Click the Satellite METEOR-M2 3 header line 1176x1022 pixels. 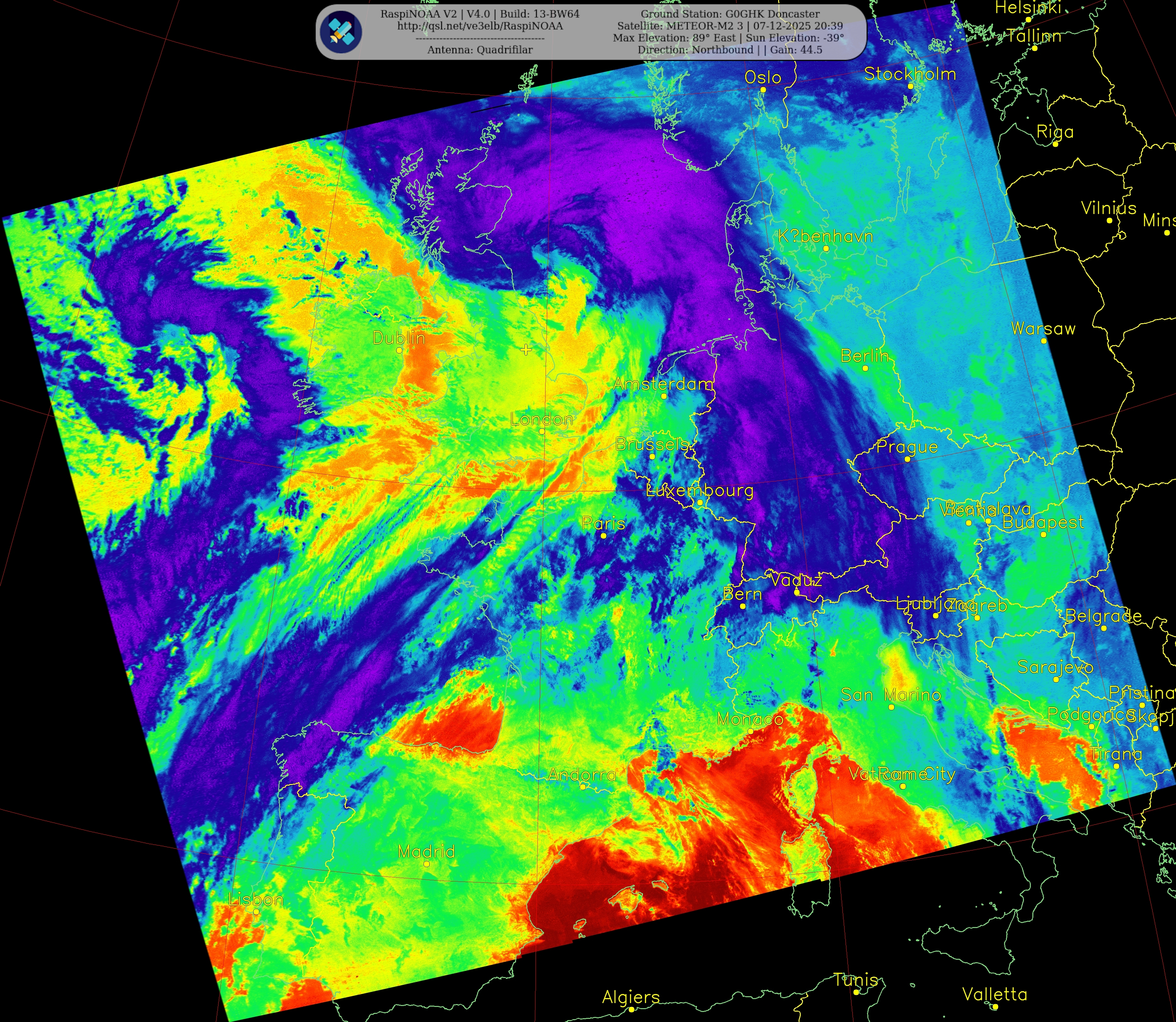tap(730, 26)
